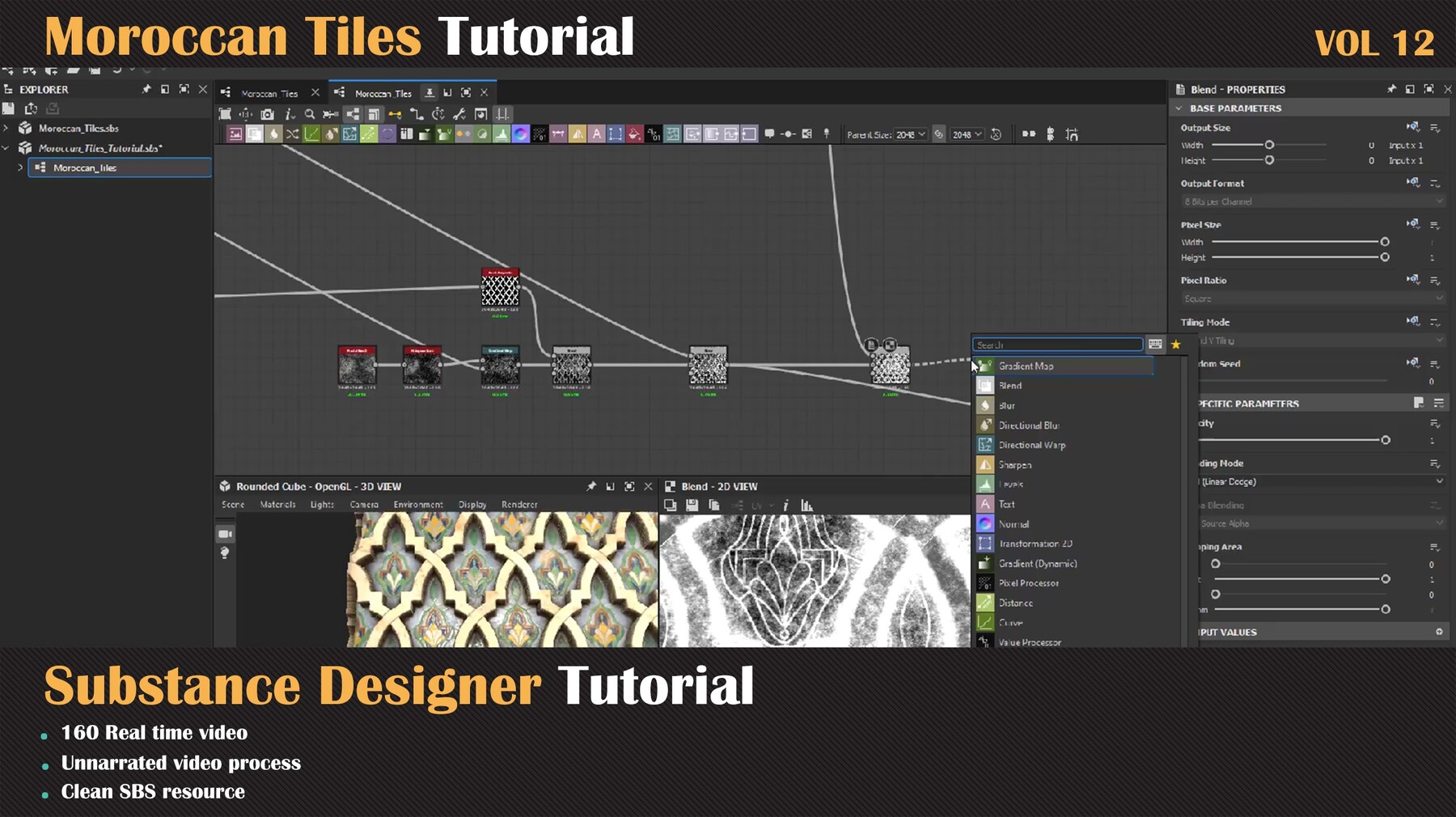
Task: Click the wrench settings icon in the toolbar
Action: point(459,115)
